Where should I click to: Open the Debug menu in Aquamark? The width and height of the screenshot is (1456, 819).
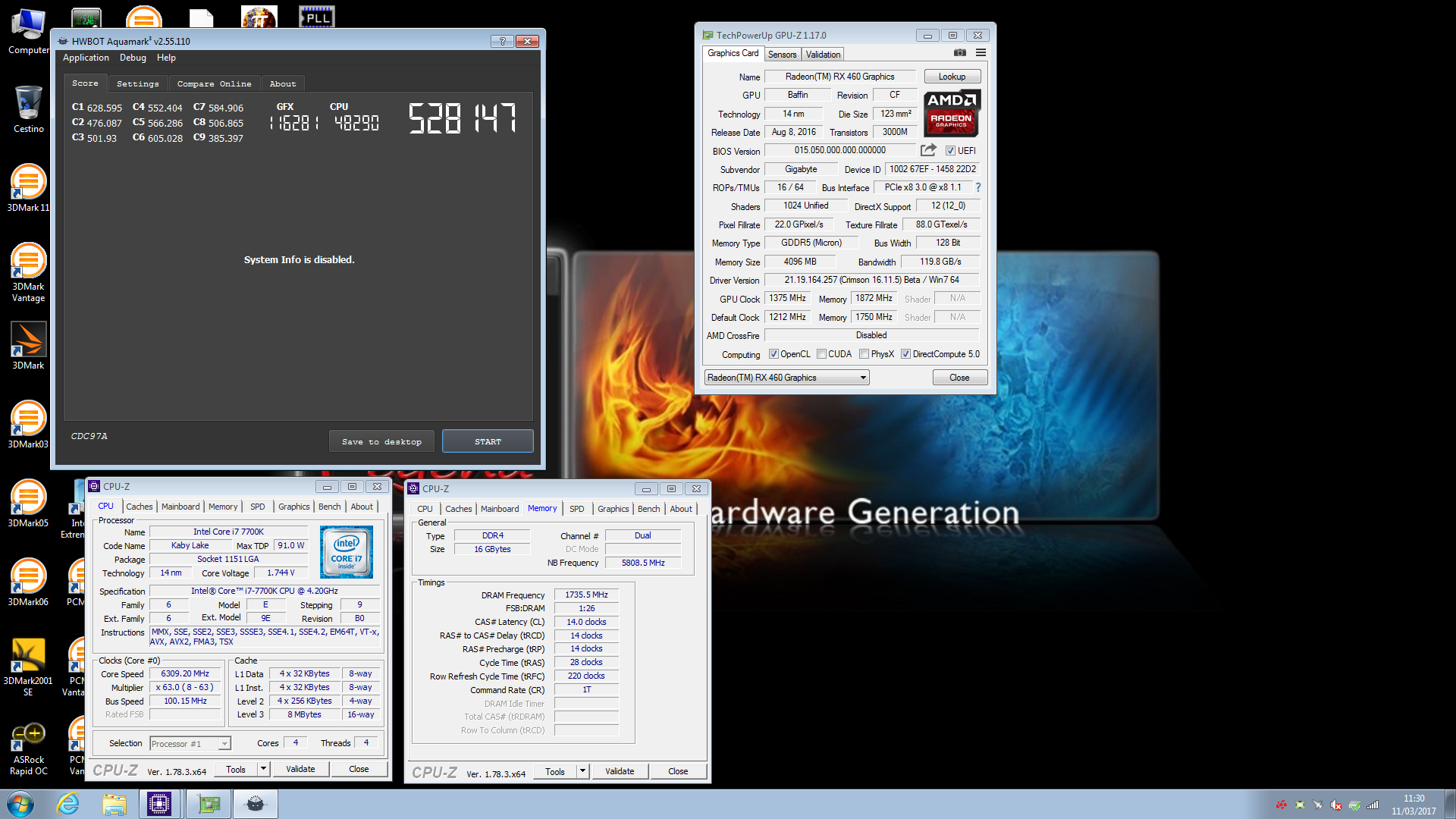(133, 58)
